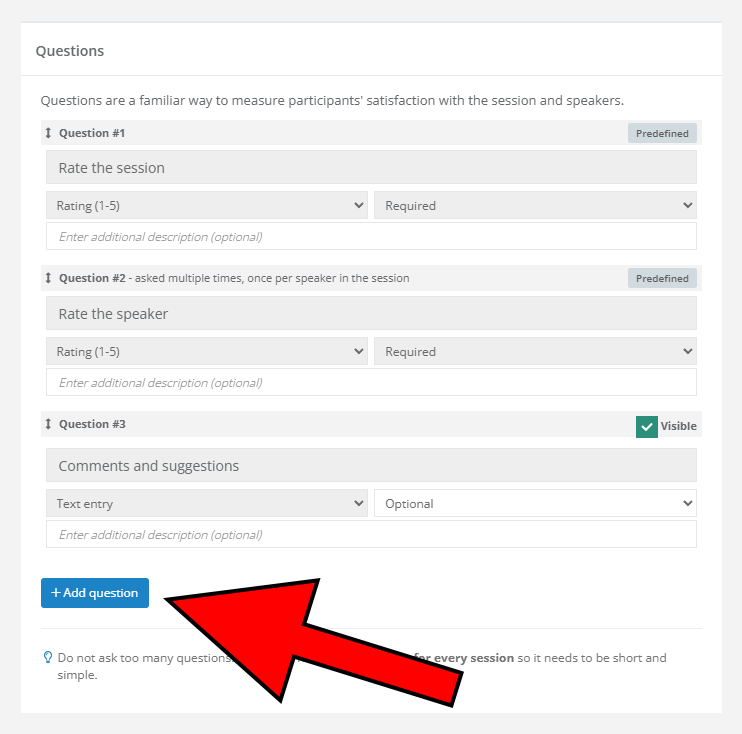Expand Question #3 Optional dropdown
This screenshot has width=742, height=734.
(535, 504)
